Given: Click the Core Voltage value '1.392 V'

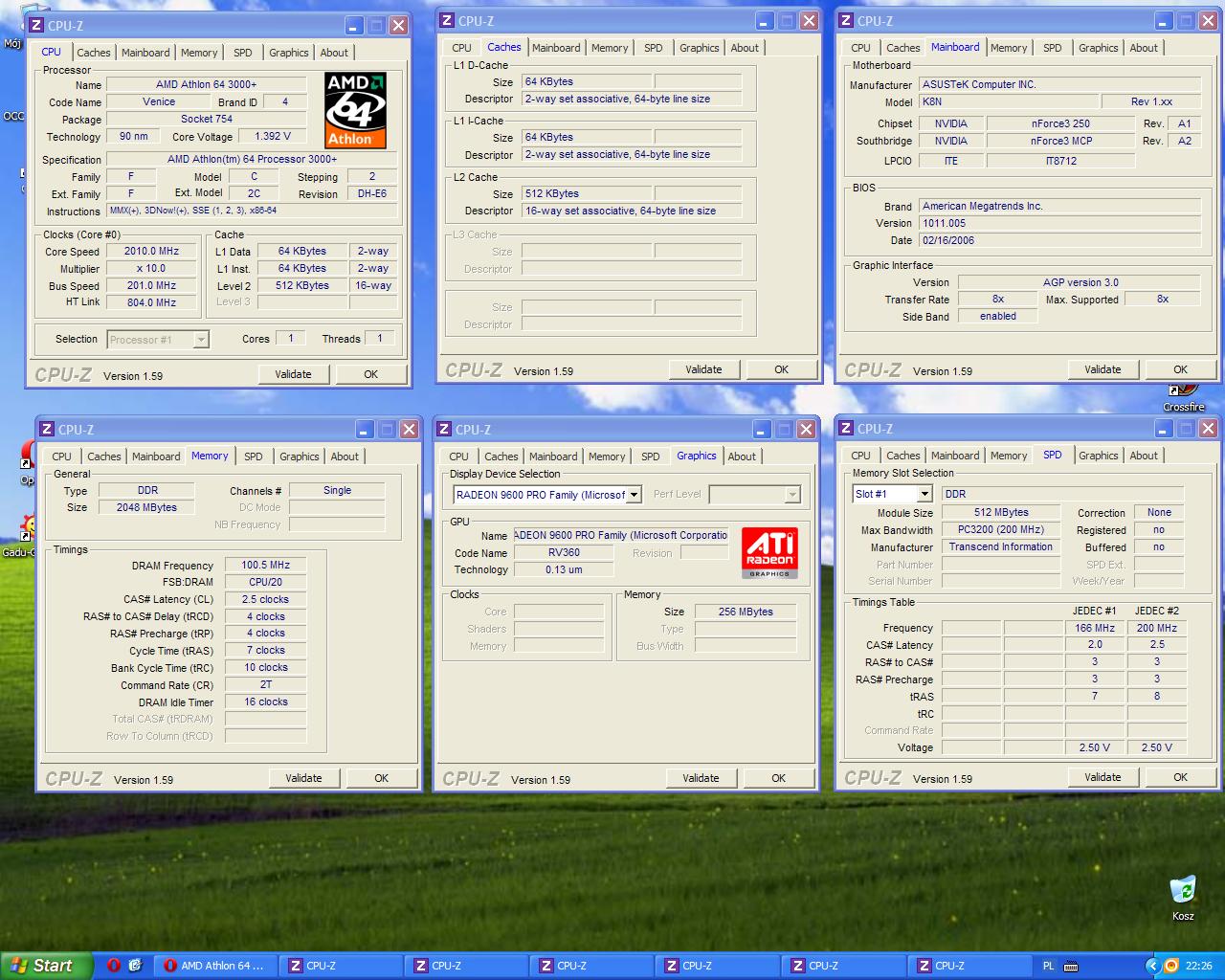Looking at the screenshot, I should pyautogui.click(x=273, y=136).
